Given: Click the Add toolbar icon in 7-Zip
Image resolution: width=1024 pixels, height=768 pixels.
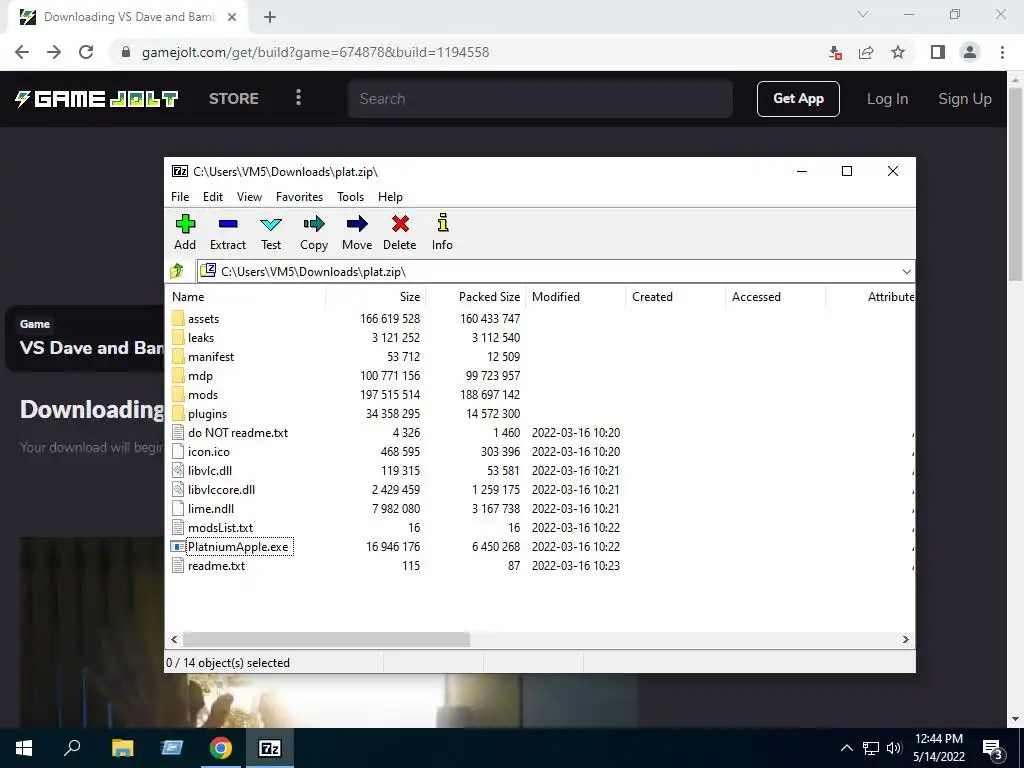Looking at the screenshot, I should (185, 224).
